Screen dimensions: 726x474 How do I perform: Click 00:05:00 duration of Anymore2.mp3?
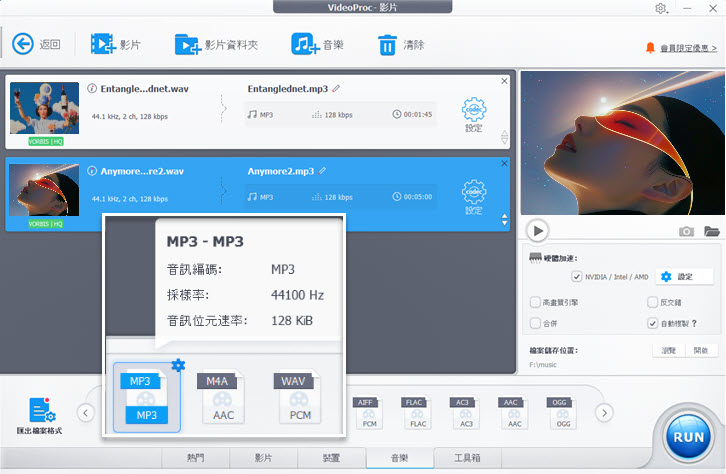(x=412, y=197)
